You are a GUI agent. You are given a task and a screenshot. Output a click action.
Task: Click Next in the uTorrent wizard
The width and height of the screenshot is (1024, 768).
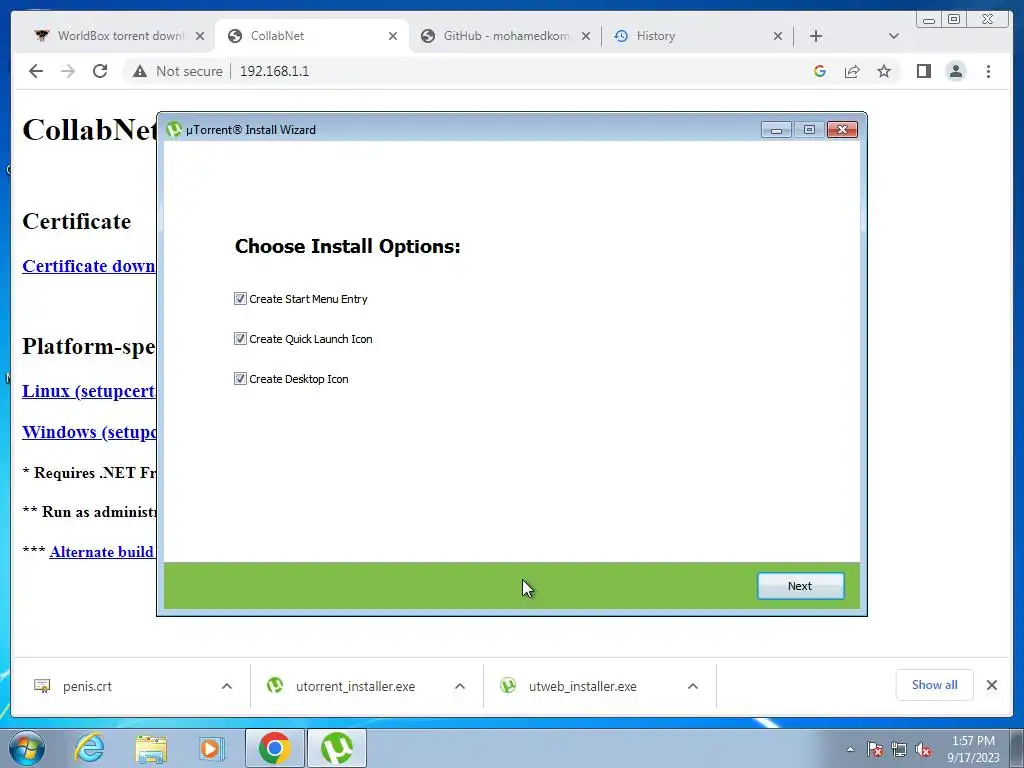[801, 586]
